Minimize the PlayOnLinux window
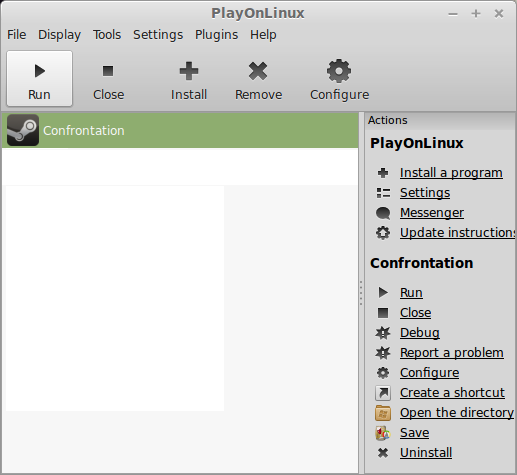This screenshot has height=475, width=517. click(x=453, y=14)
